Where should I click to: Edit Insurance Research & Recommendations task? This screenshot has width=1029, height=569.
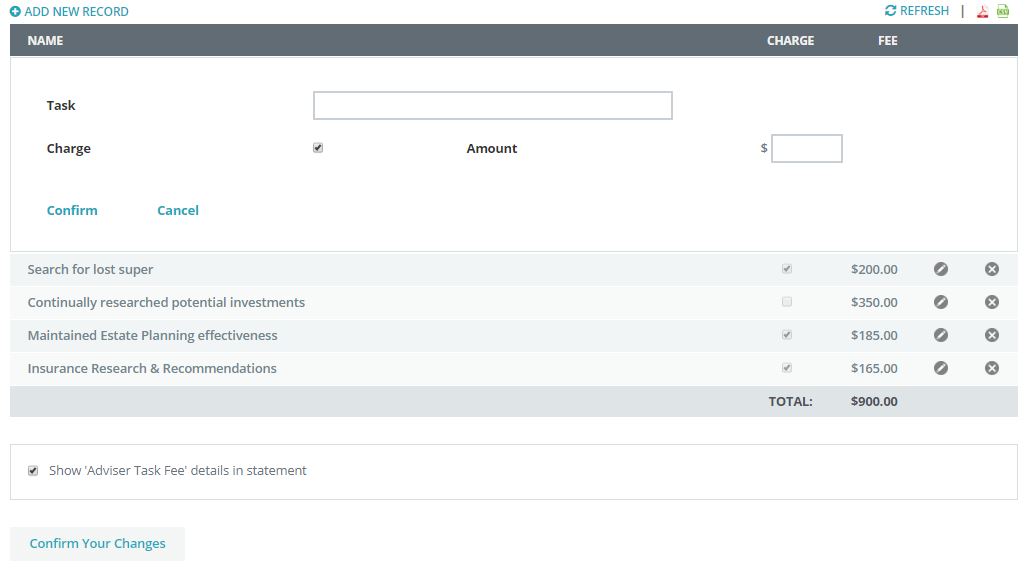click(x=940, y=368)
